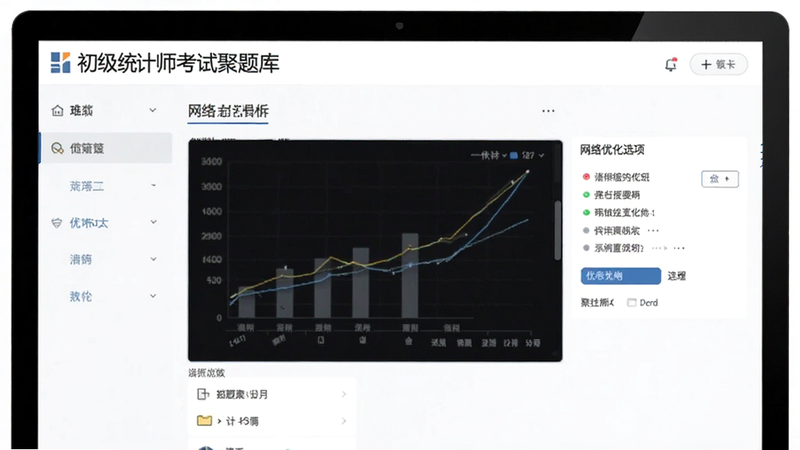This screenshot has width=800, height=450.
Task: Open the three-dot menu above the chart
Action: click(548, 111)
